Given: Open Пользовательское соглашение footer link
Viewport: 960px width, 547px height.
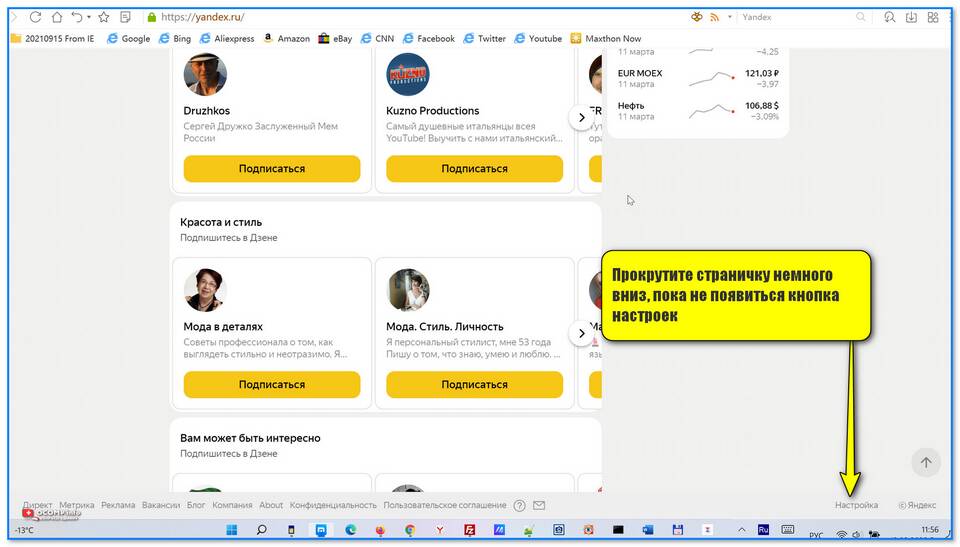Looking at the screenshot, I should pos(445,505).
